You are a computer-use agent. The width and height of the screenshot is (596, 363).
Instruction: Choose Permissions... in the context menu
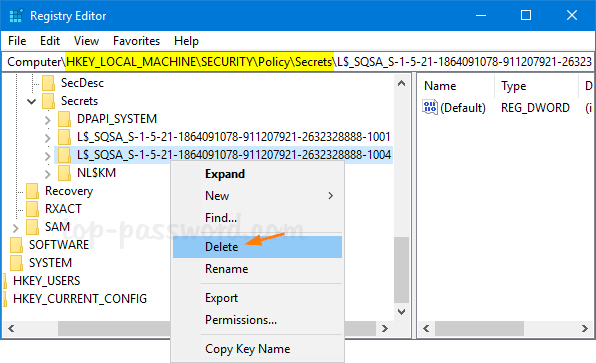pos(258,320)
